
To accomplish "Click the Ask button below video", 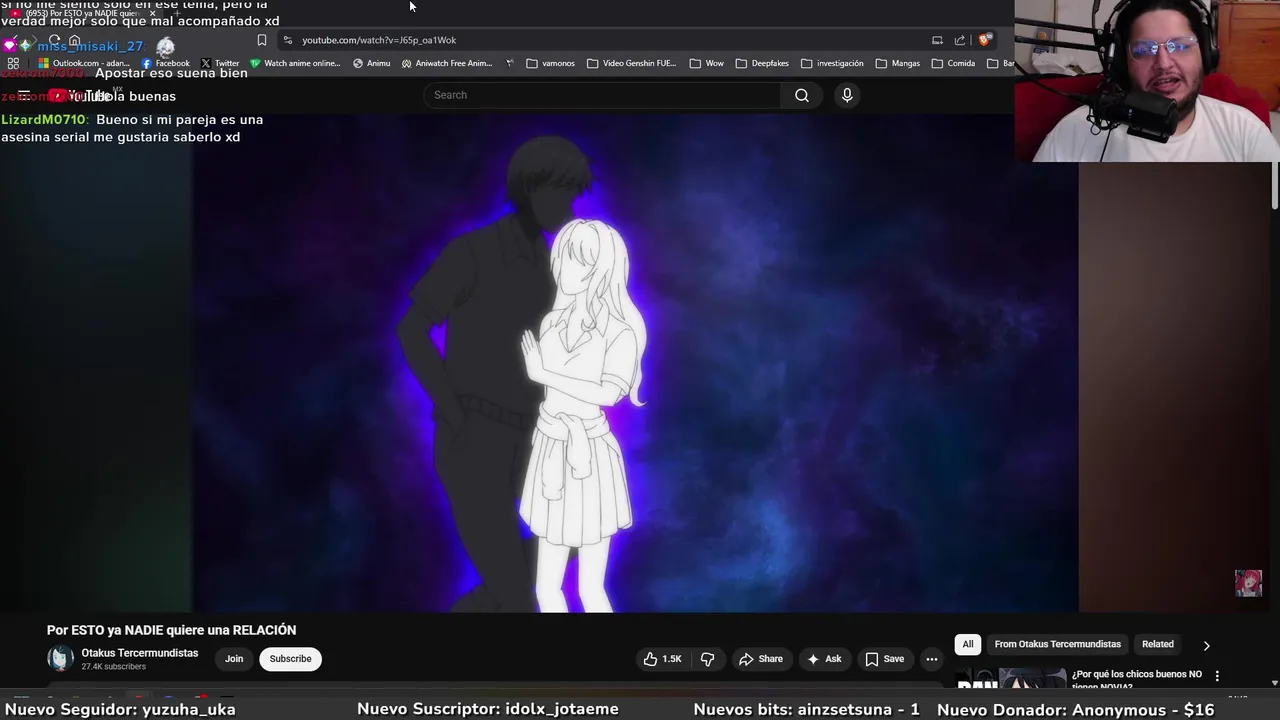I will tap(823, 659).
